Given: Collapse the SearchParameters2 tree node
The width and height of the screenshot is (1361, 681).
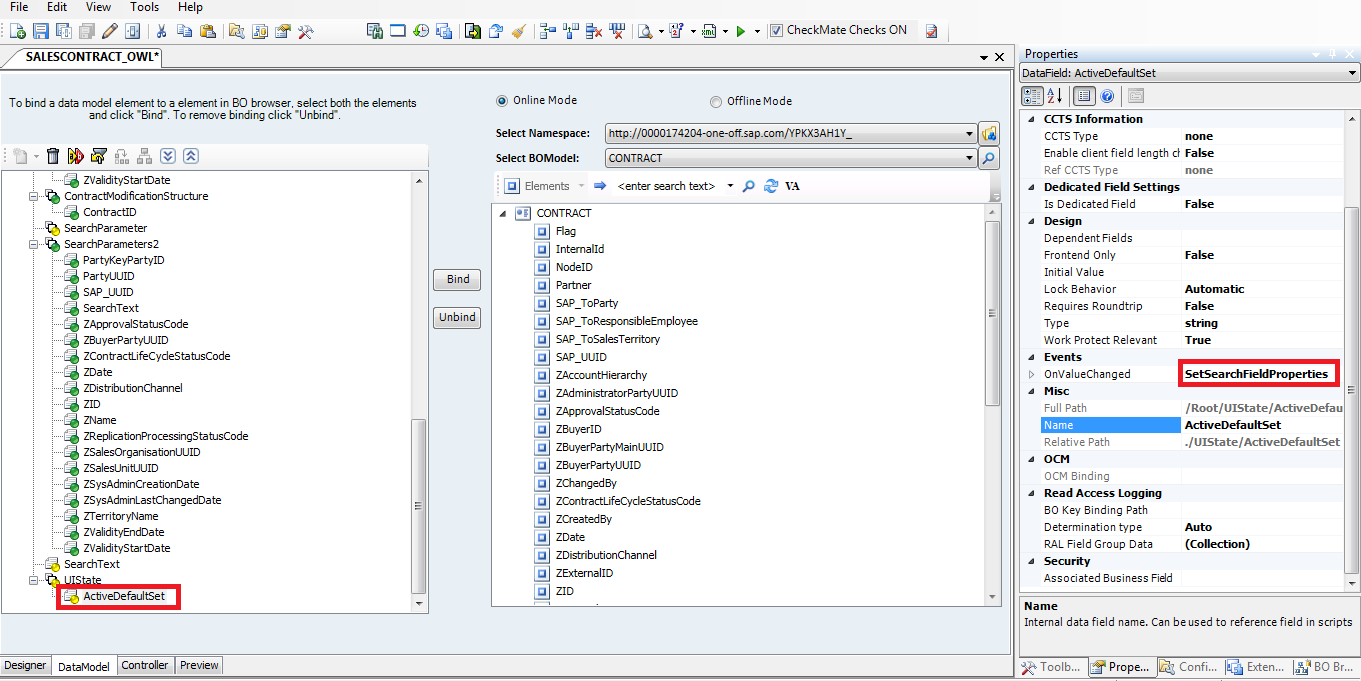Looking at the screenshot, I should click(34, 244).
